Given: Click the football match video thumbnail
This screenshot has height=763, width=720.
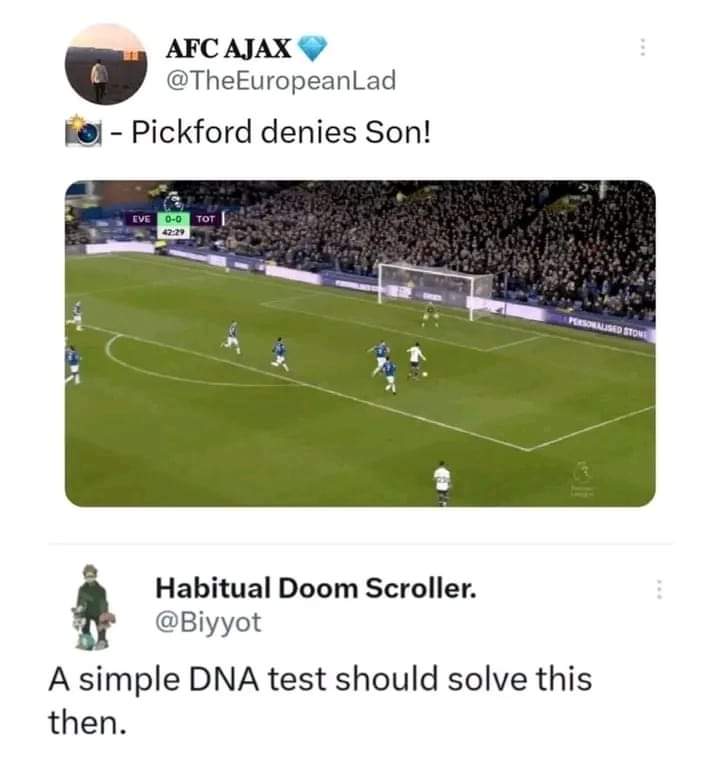Looking at the screenshot, I should click(x=360, y=344).
